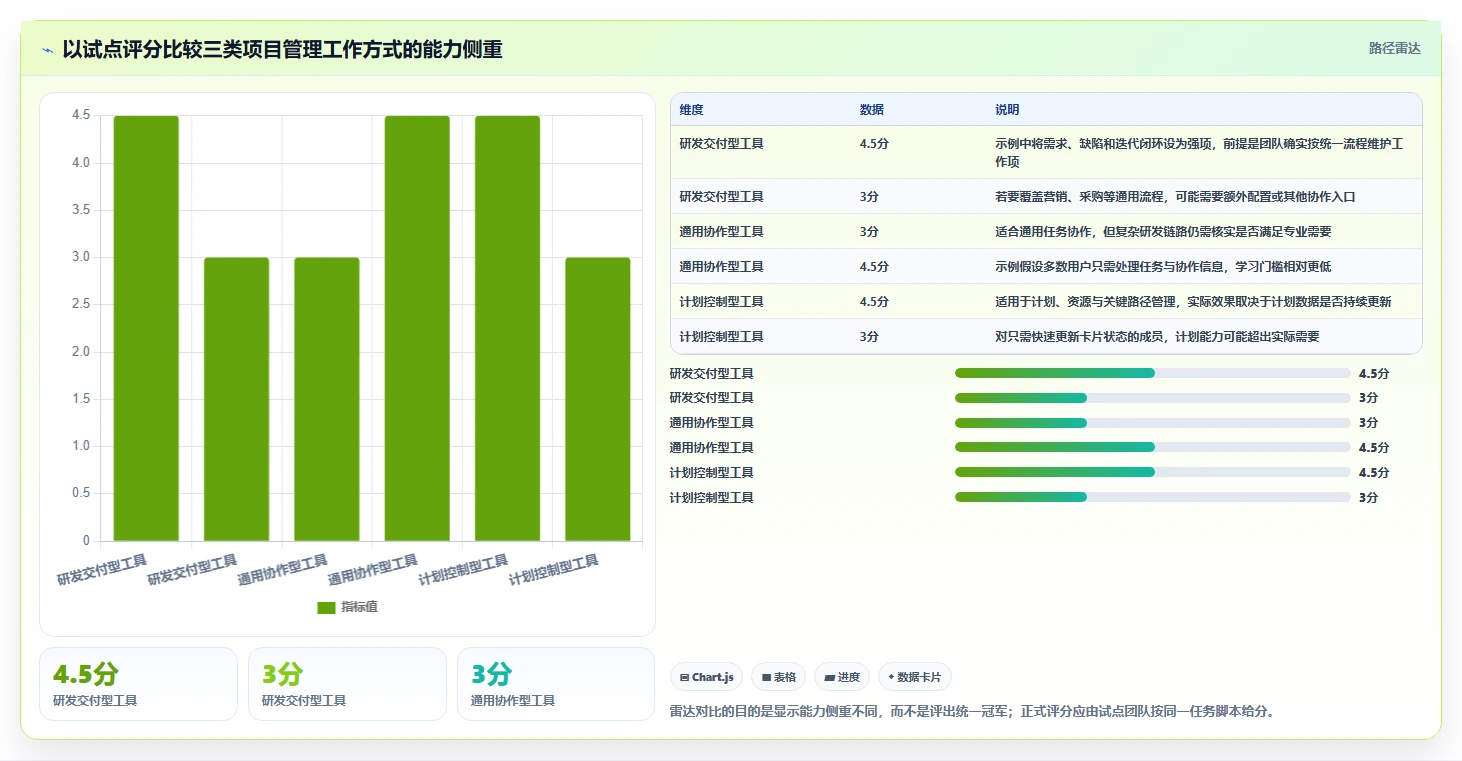Click the 数据 table column header
Viewport: 1462px width, 761px height.
871,110
